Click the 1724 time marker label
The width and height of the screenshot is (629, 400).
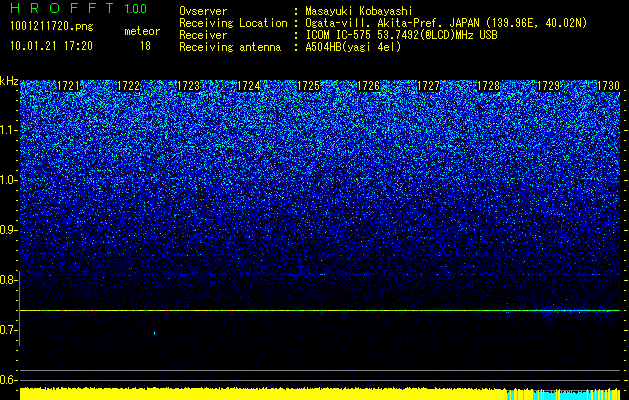click(x=248, y=86)
